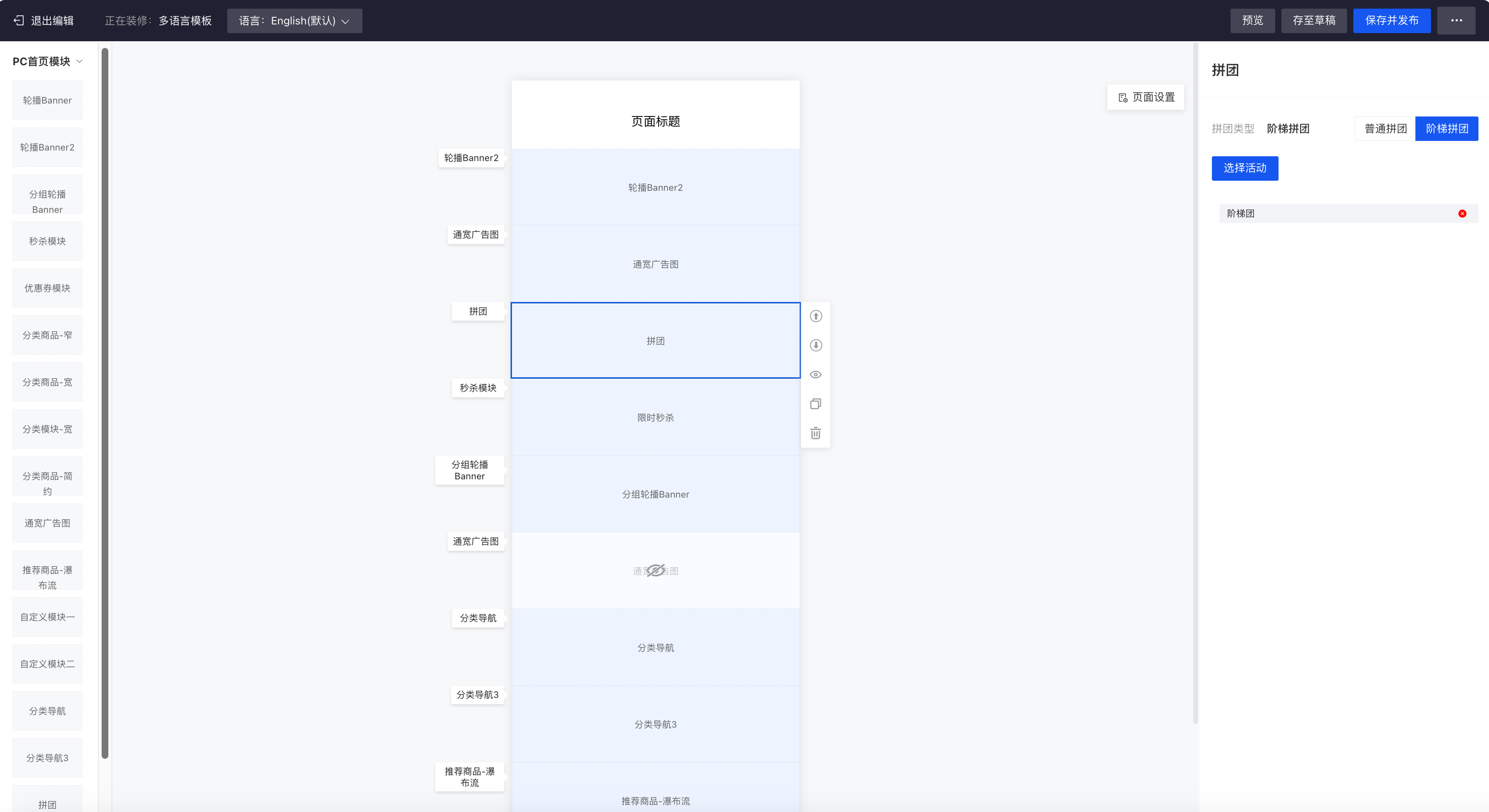Viewport: 1489px width, 812px height.
Task: Move the 拼团 module down with the arrow icon
Action: tap(815, 346)
